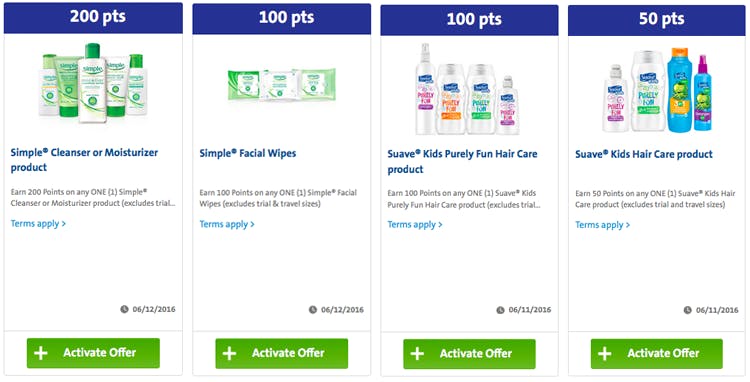
Task: Click the Simple Cleanser or Moisturizer product title
Action: pos(84,160)
